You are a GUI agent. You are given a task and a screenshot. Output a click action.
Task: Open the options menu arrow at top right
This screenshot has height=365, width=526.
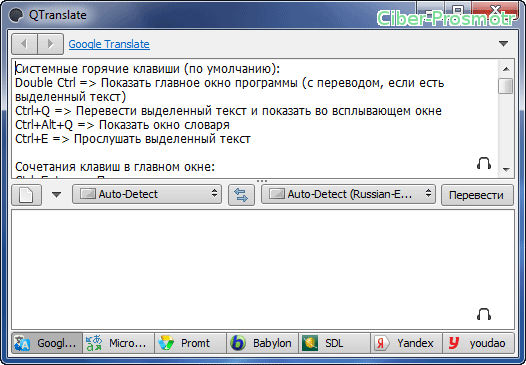tap(503, 44)
